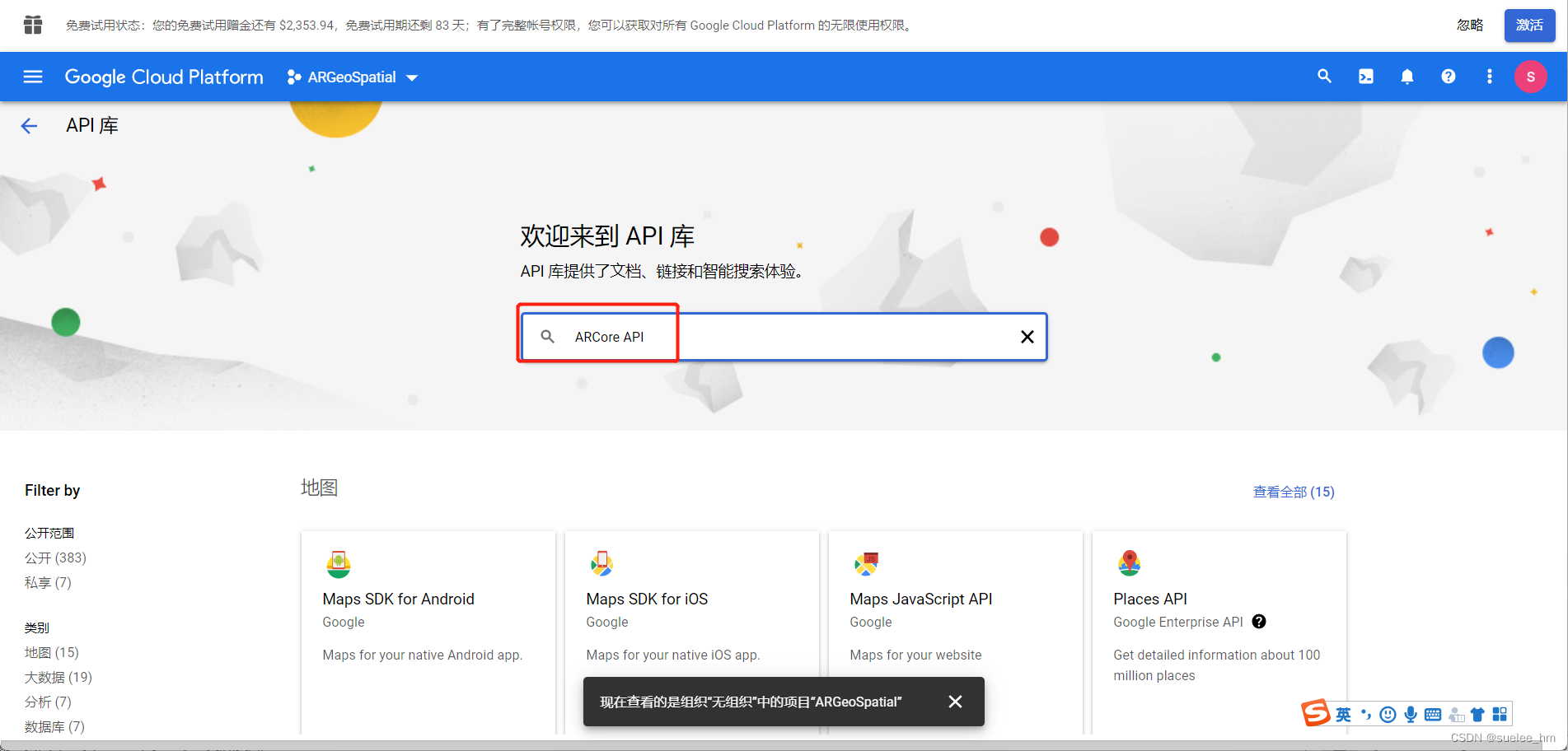This screenshot has width=1568, height=751.
Task: Open the Maps JavaScript API card title
Action: [x=920, y=599]
